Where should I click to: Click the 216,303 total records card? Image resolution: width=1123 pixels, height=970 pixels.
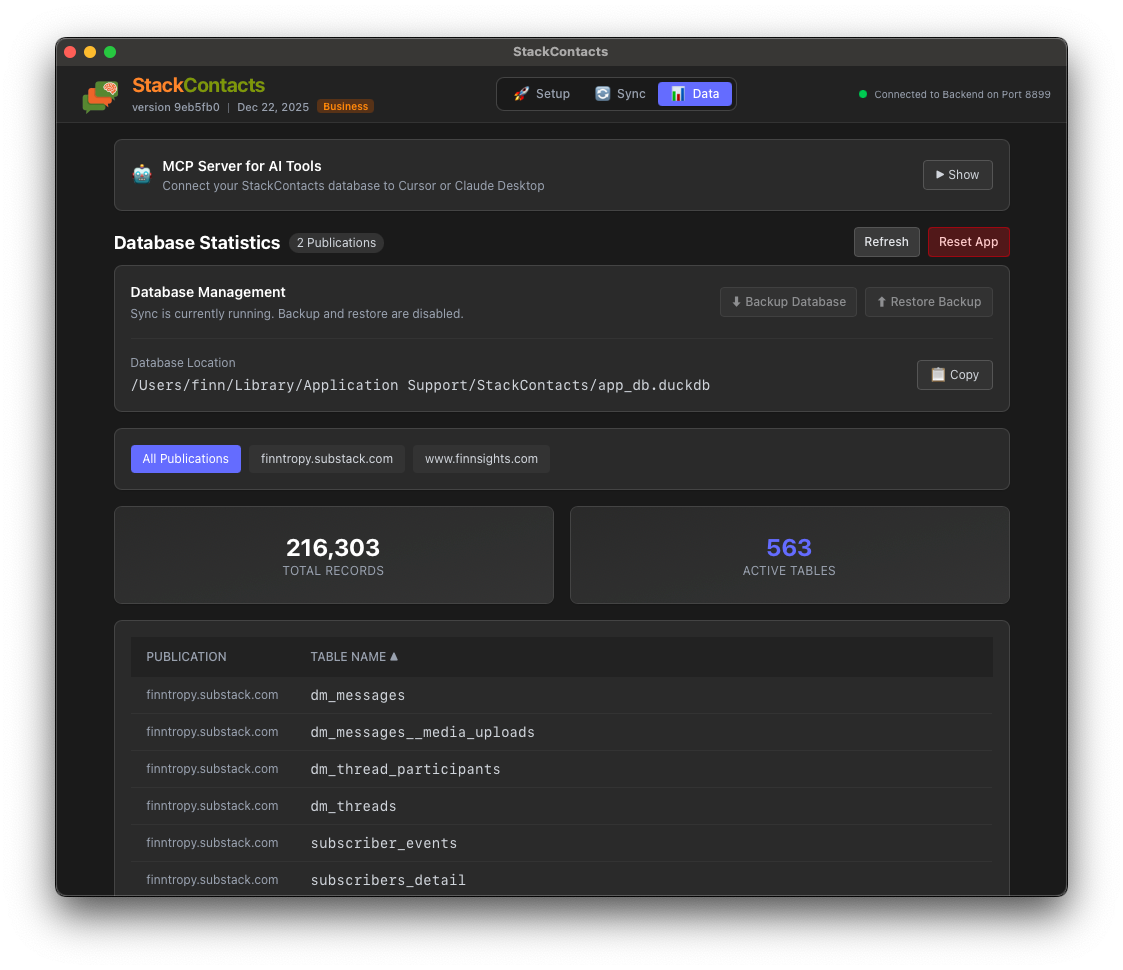click(x=334, y=555)
